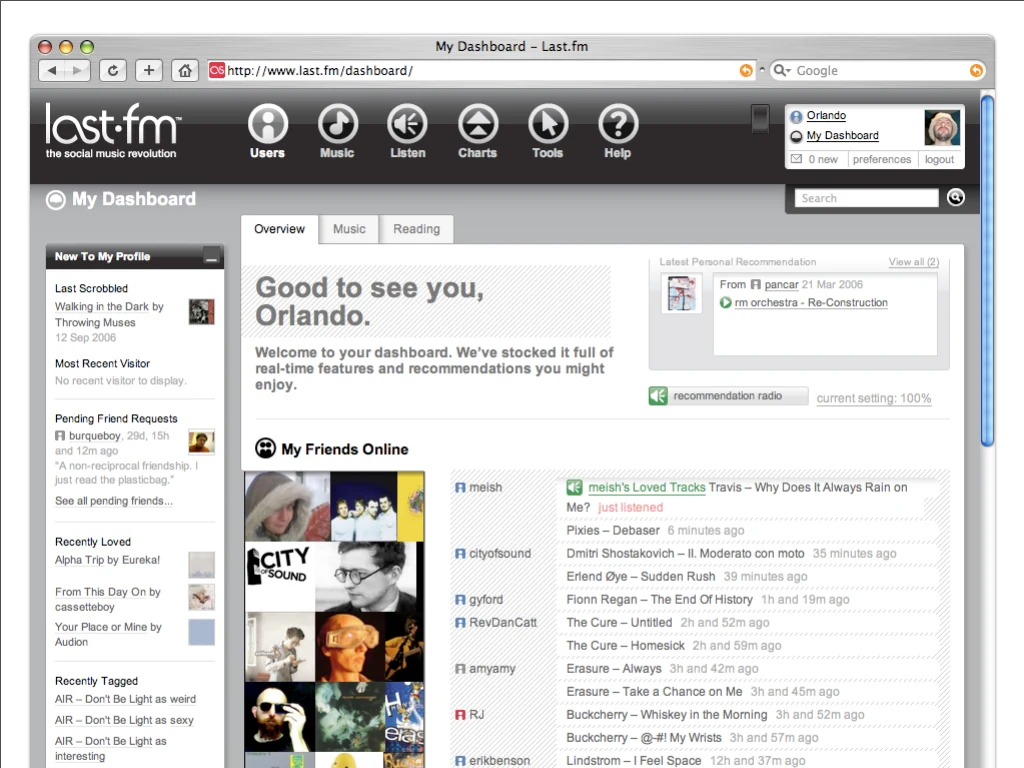
Task: Open the Users section icon
Action: click(x=268, y=124)
